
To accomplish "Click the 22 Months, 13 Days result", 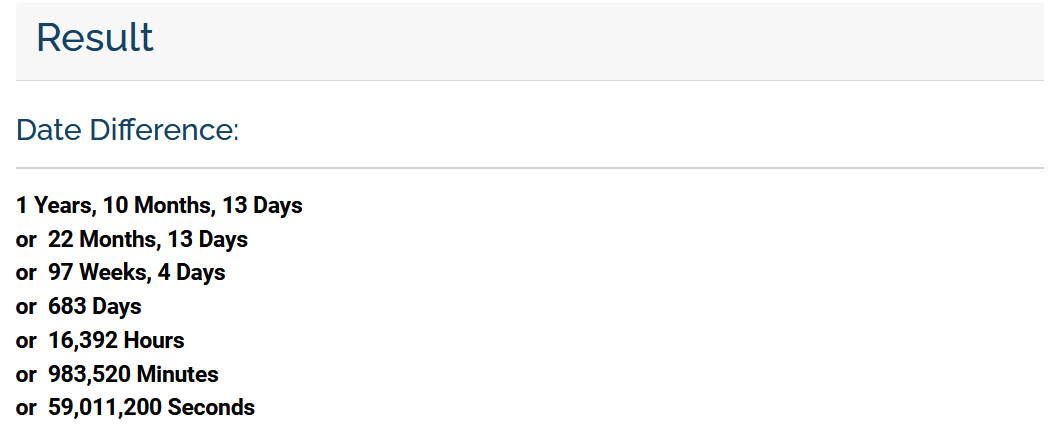I will pyautogui.click(x=147, y=239).
